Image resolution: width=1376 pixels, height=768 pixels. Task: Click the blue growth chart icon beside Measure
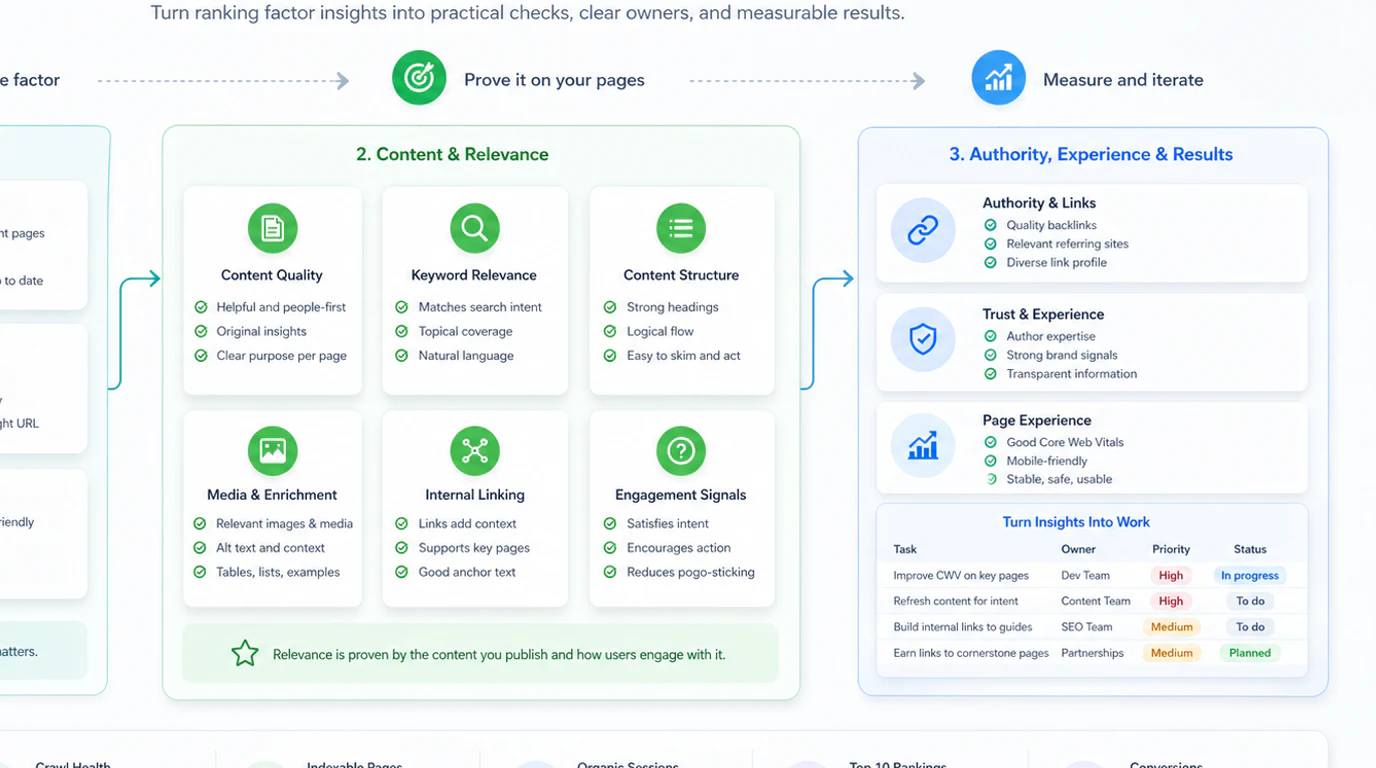click(x=998, y=78)
